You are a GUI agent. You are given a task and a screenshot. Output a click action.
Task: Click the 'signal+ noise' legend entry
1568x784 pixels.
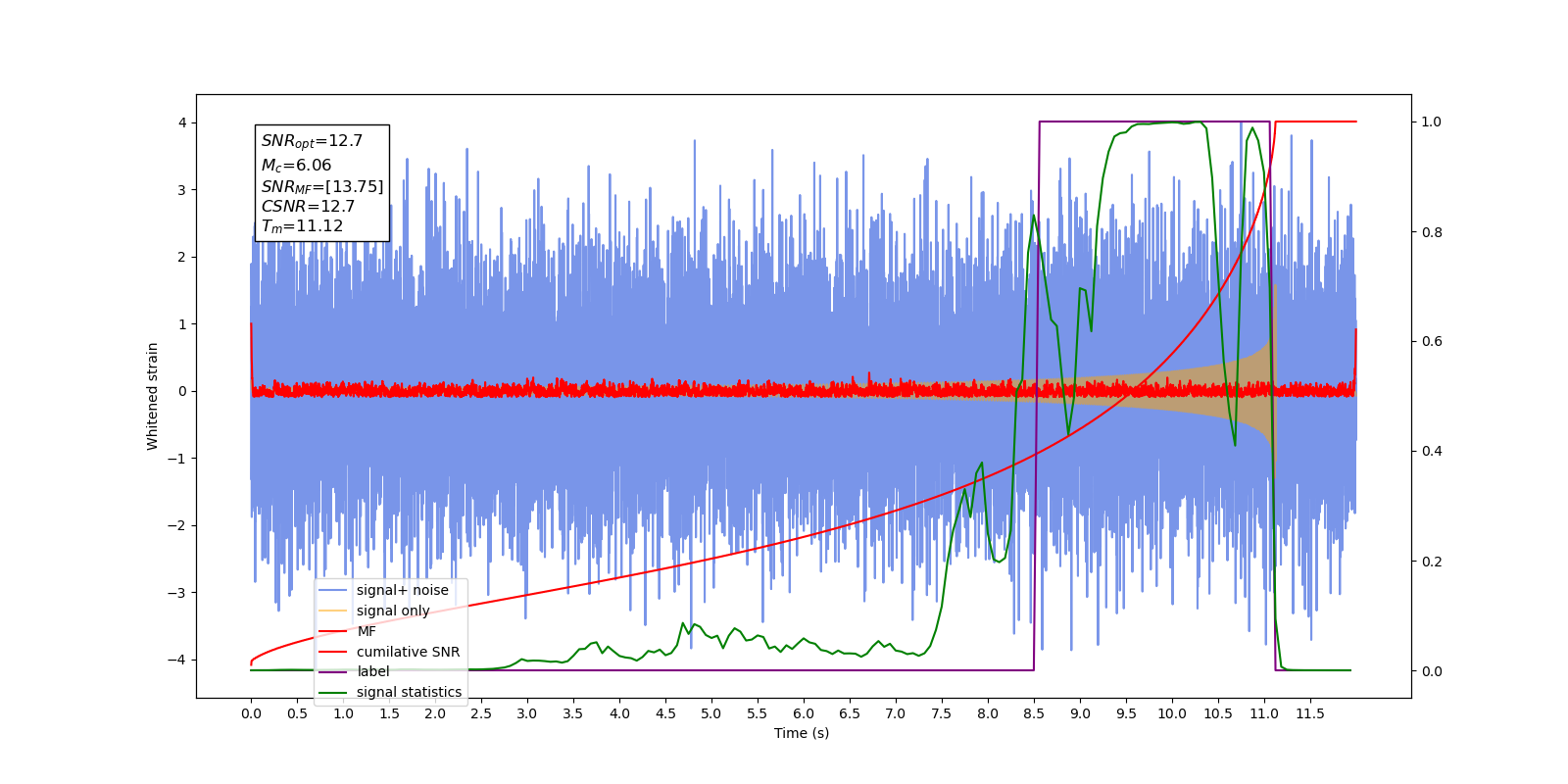tap(402, 590)
